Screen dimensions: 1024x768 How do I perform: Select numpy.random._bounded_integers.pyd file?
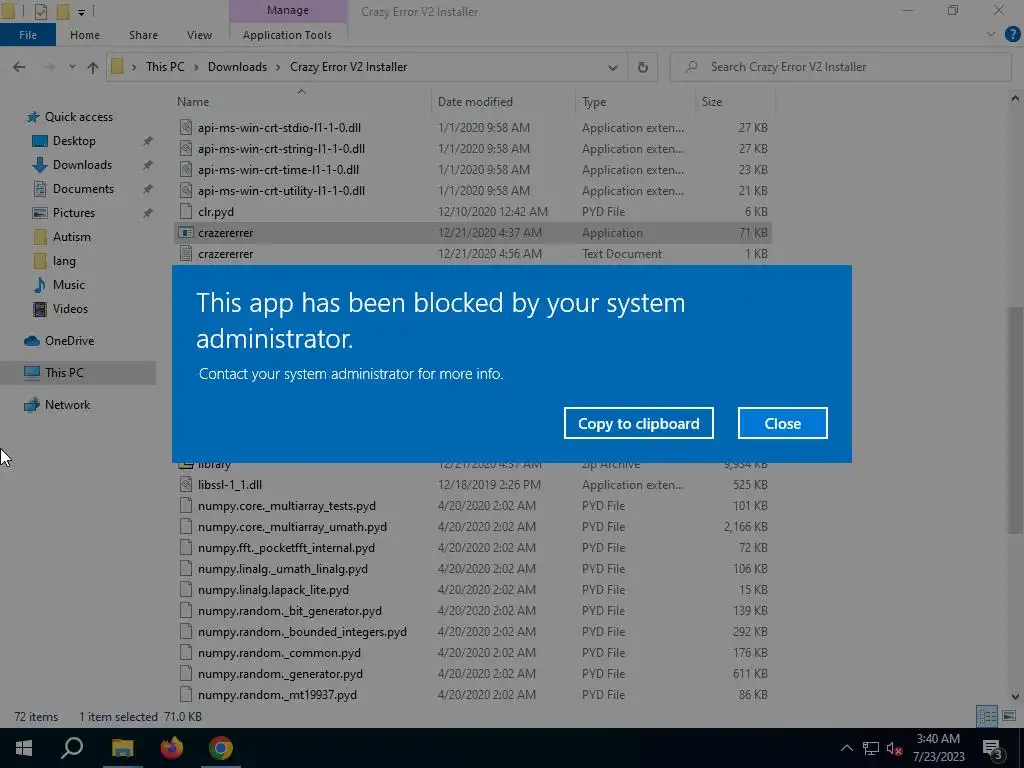[x=302, y=632]
